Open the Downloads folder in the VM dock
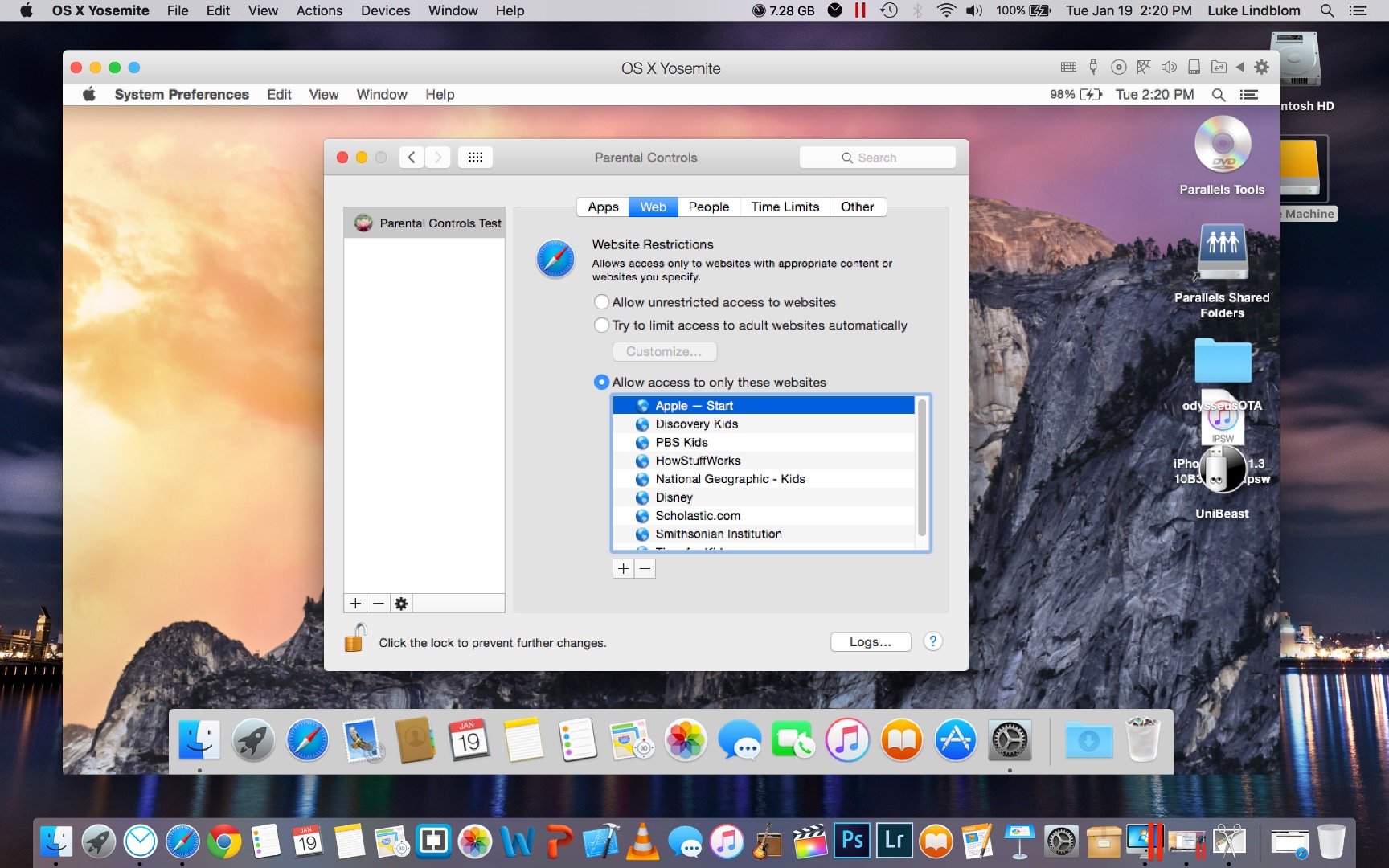The width and height of the screenshot is (1389, 868). tap(1089, 740)
